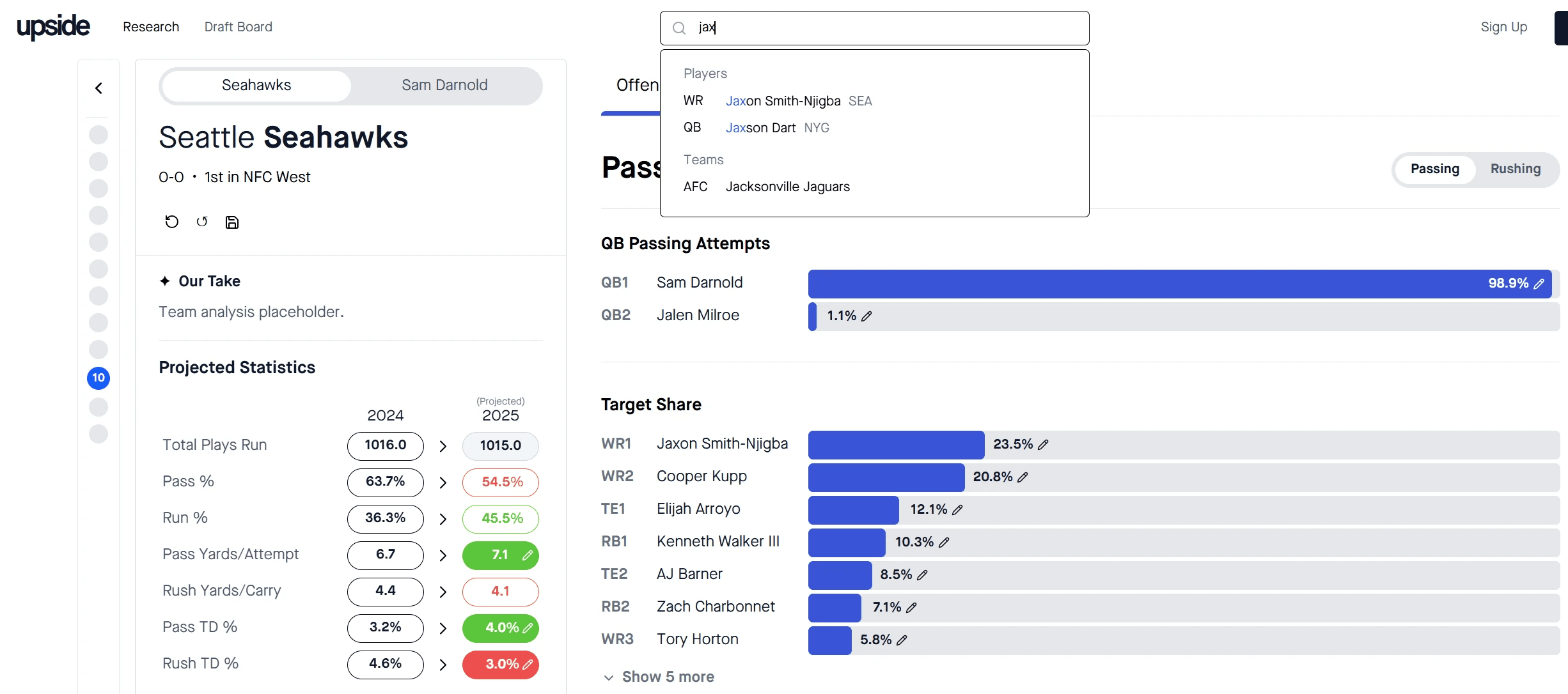Viewport: 1568px width, 694px height.
Task: Click pencil on Pass Yards/Attempt 7.1
Action: 527,555
